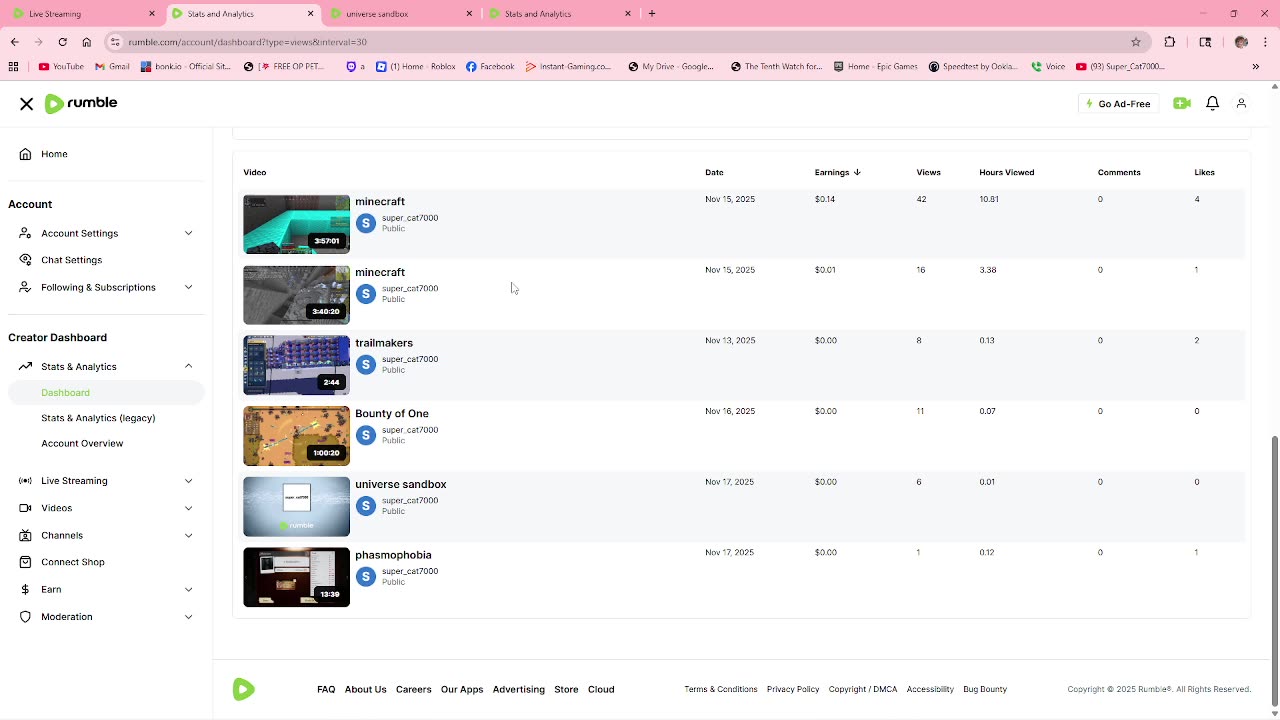1280x720 pixels.
Task: Expand Live Streaming section
Action: (106, 481)
